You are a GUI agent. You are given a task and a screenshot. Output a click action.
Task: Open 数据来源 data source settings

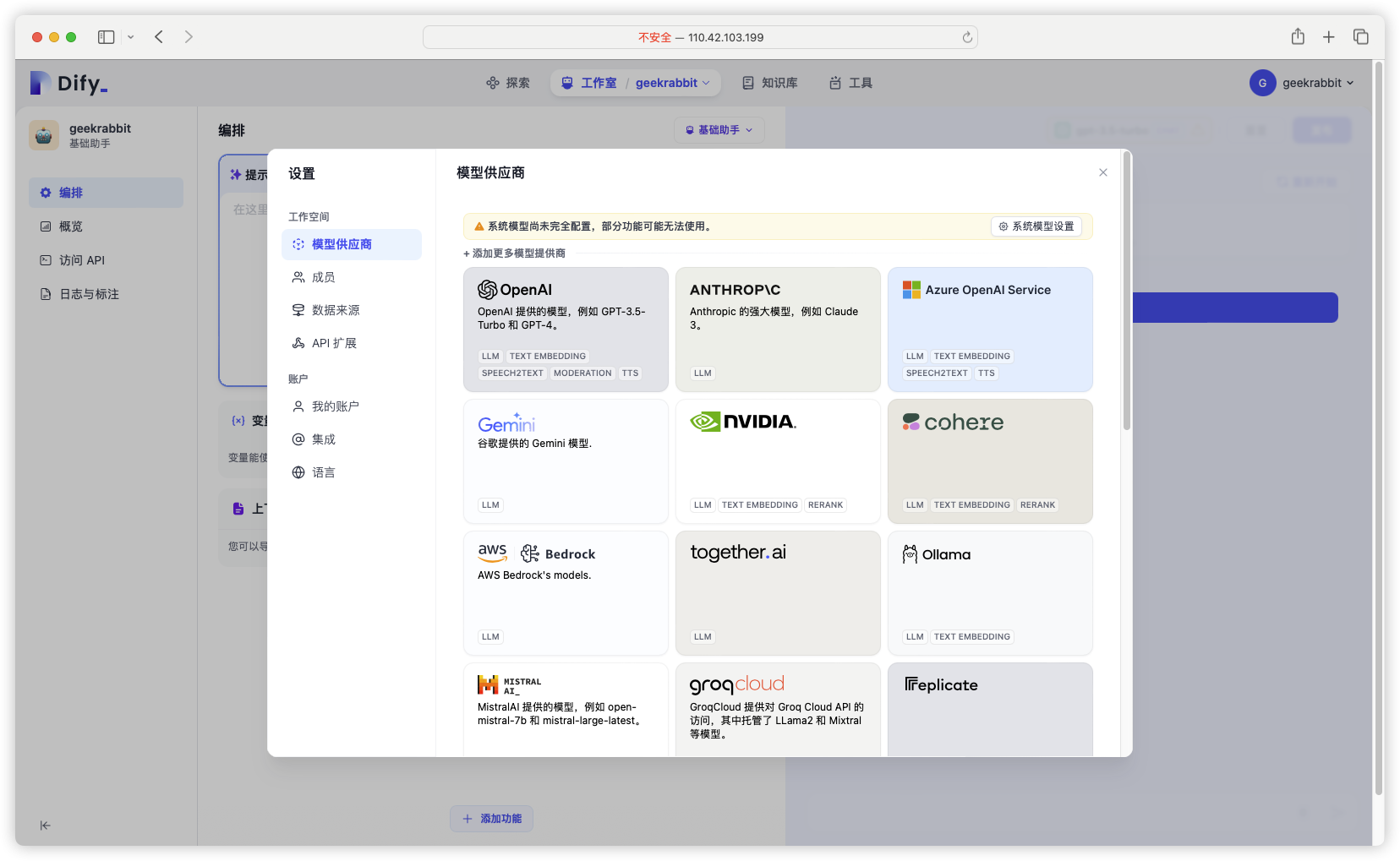tap(352, 310)
